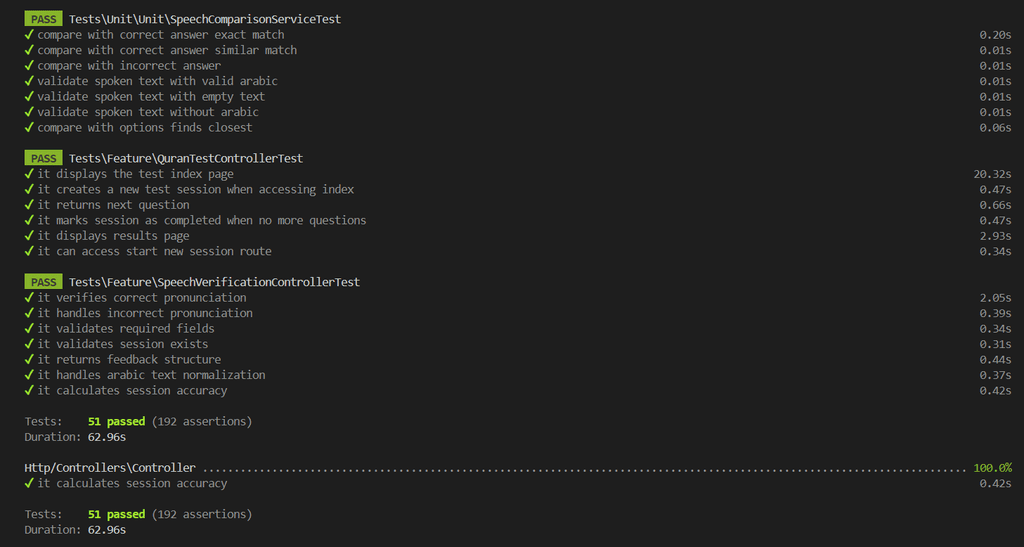Click checkmark beside "it returns next question"
1024x547 pixels.
(29, 205)
